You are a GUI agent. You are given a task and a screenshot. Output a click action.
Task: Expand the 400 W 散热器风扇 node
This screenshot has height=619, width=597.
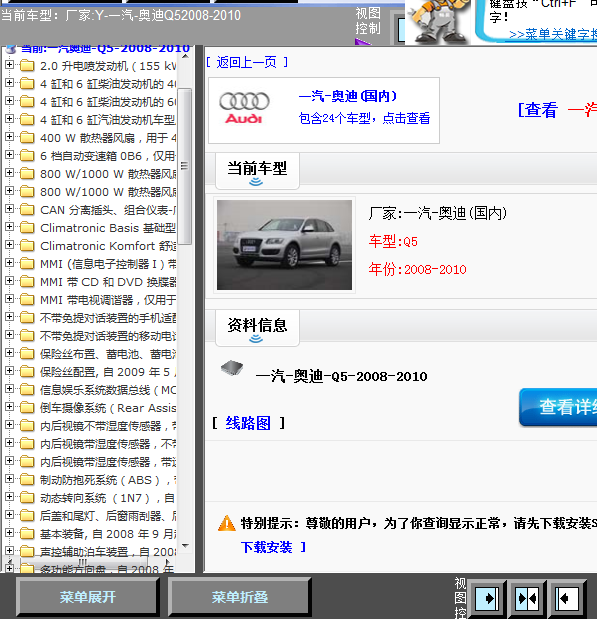pyautogui.click(x=9, y=137)
